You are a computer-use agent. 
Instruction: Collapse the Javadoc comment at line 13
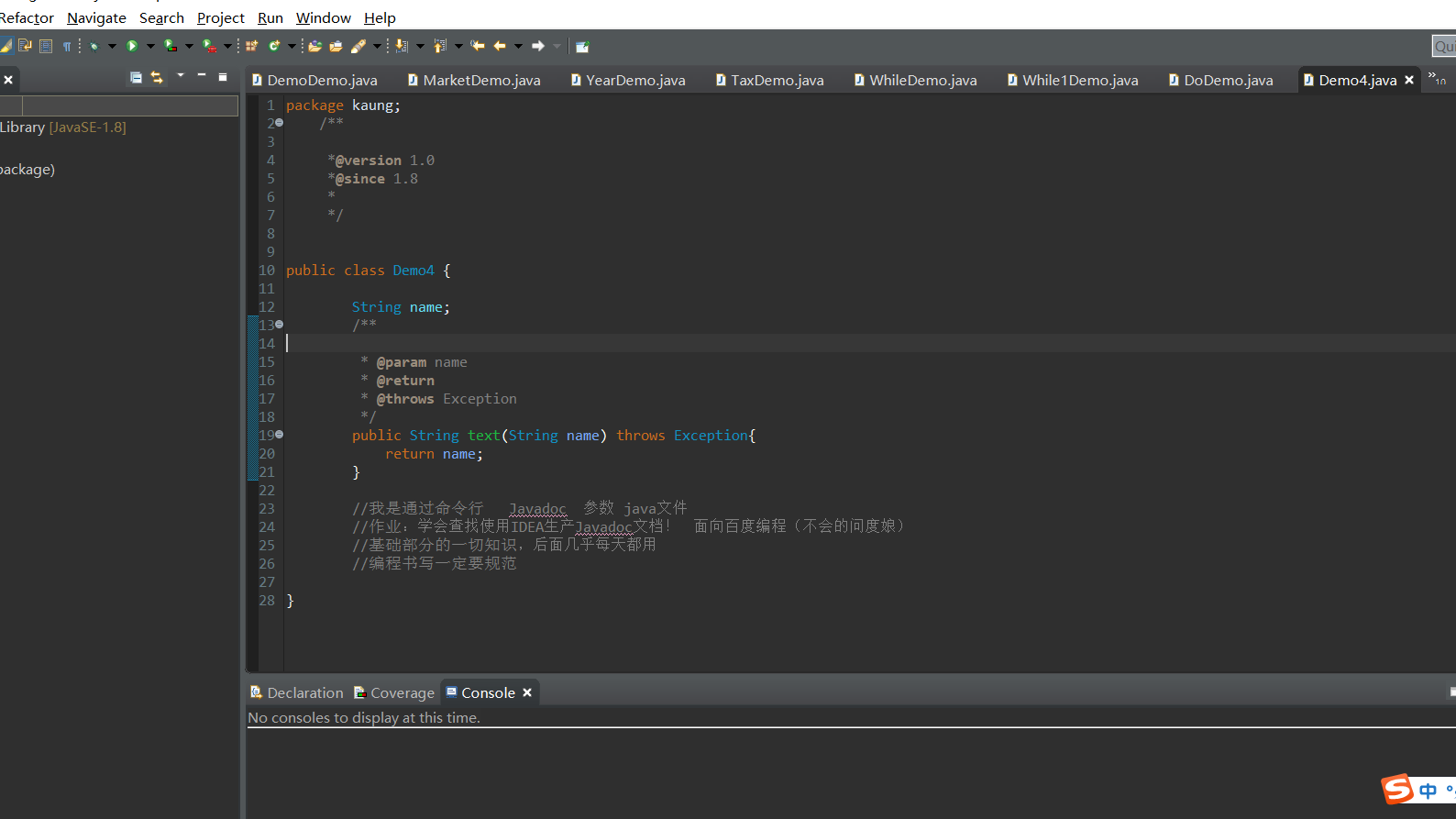280,325
